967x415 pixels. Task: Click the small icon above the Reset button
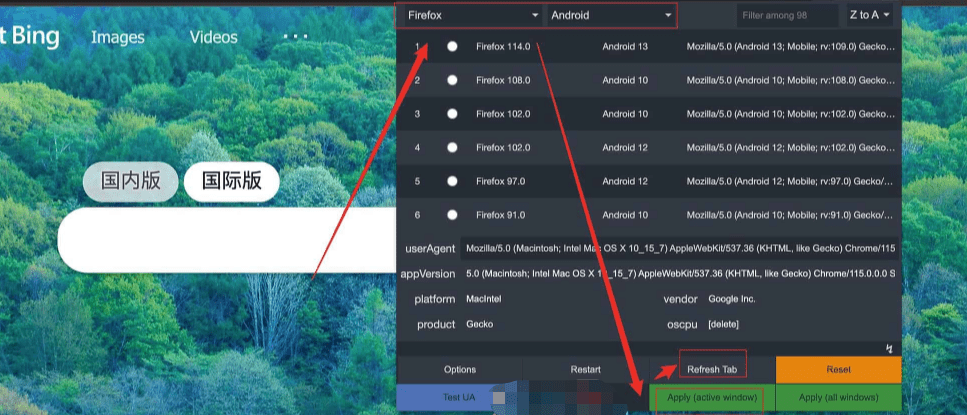pos(888,348)
